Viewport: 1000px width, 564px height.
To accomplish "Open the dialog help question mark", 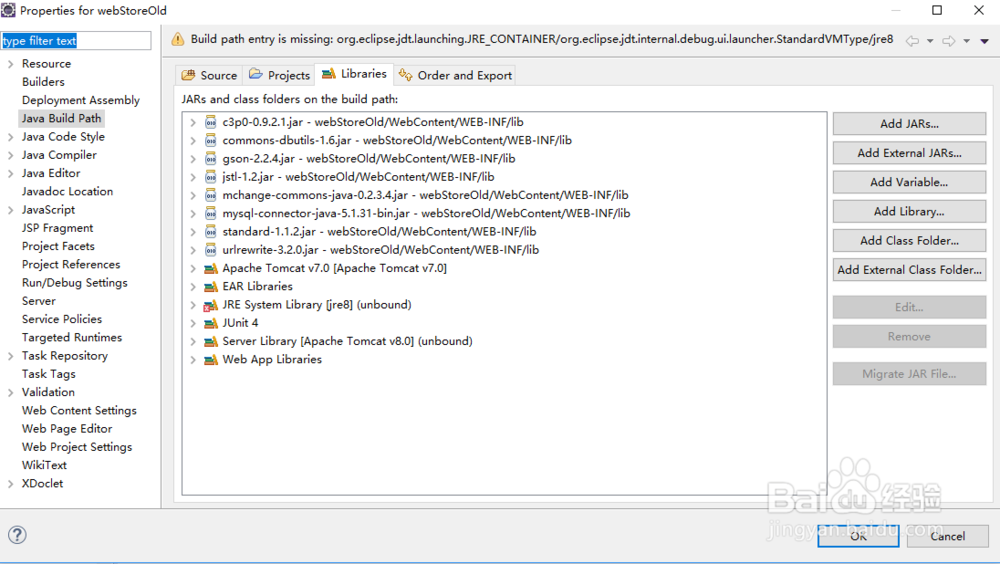I will [x=17, y=535].
